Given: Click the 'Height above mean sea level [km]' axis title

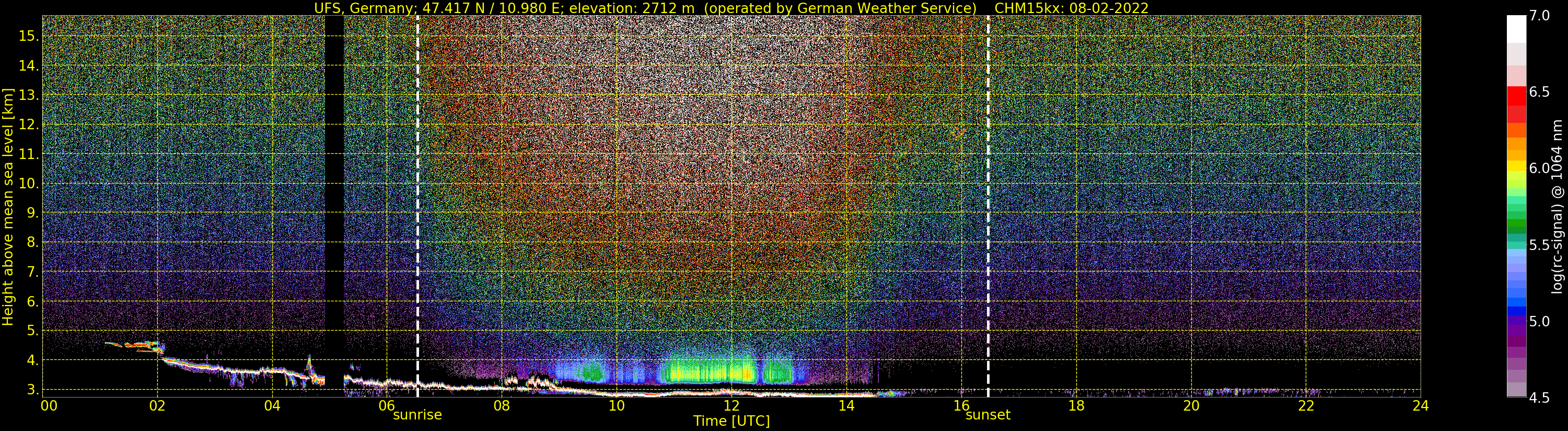Looking at the screenshot, I should pos(8,207).
